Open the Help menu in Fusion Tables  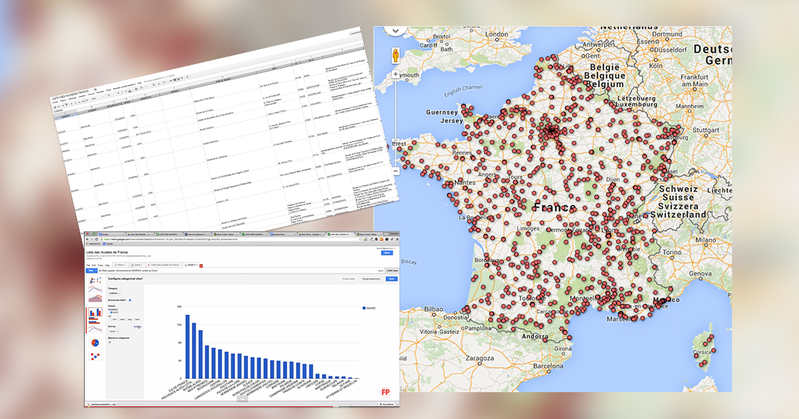coord(107,265)
